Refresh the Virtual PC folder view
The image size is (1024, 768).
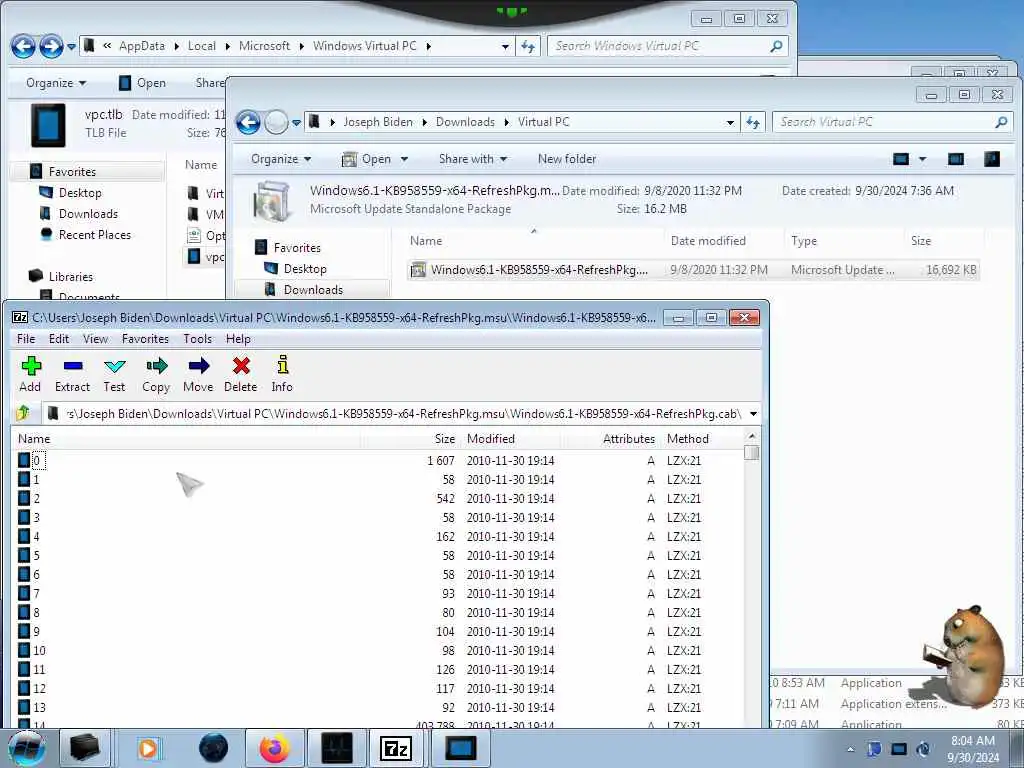coord(753,122)
